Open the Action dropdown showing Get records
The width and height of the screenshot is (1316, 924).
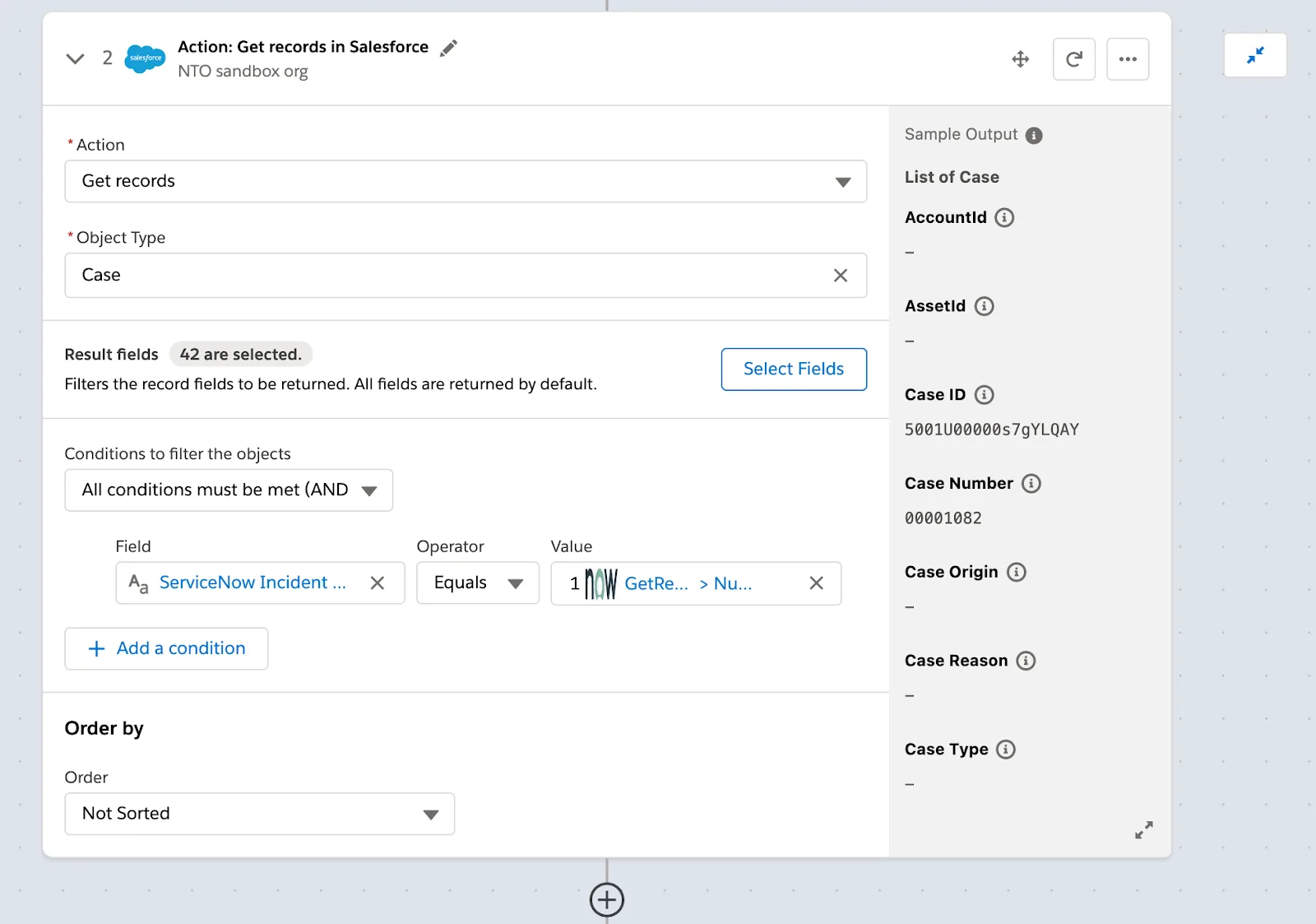[x=466, y=181]
